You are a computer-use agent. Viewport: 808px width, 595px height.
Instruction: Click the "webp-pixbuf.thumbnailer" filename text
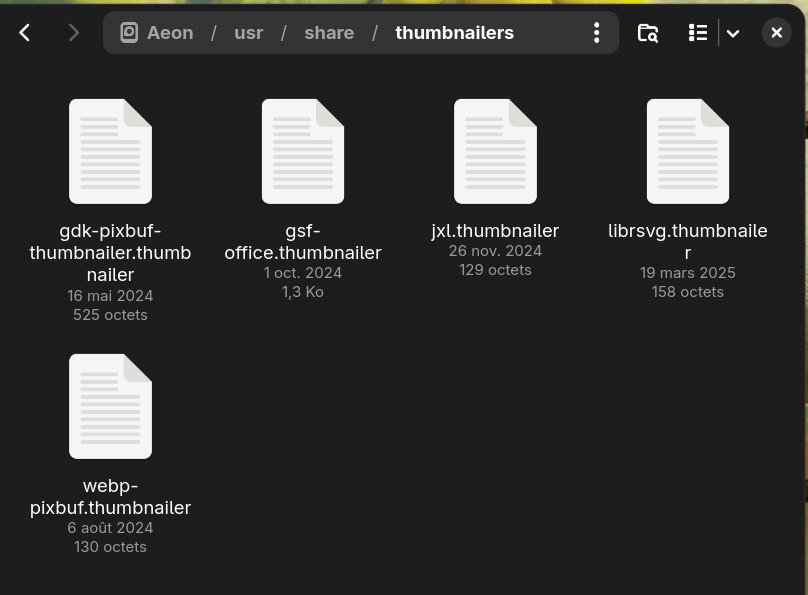click(110, 497)
